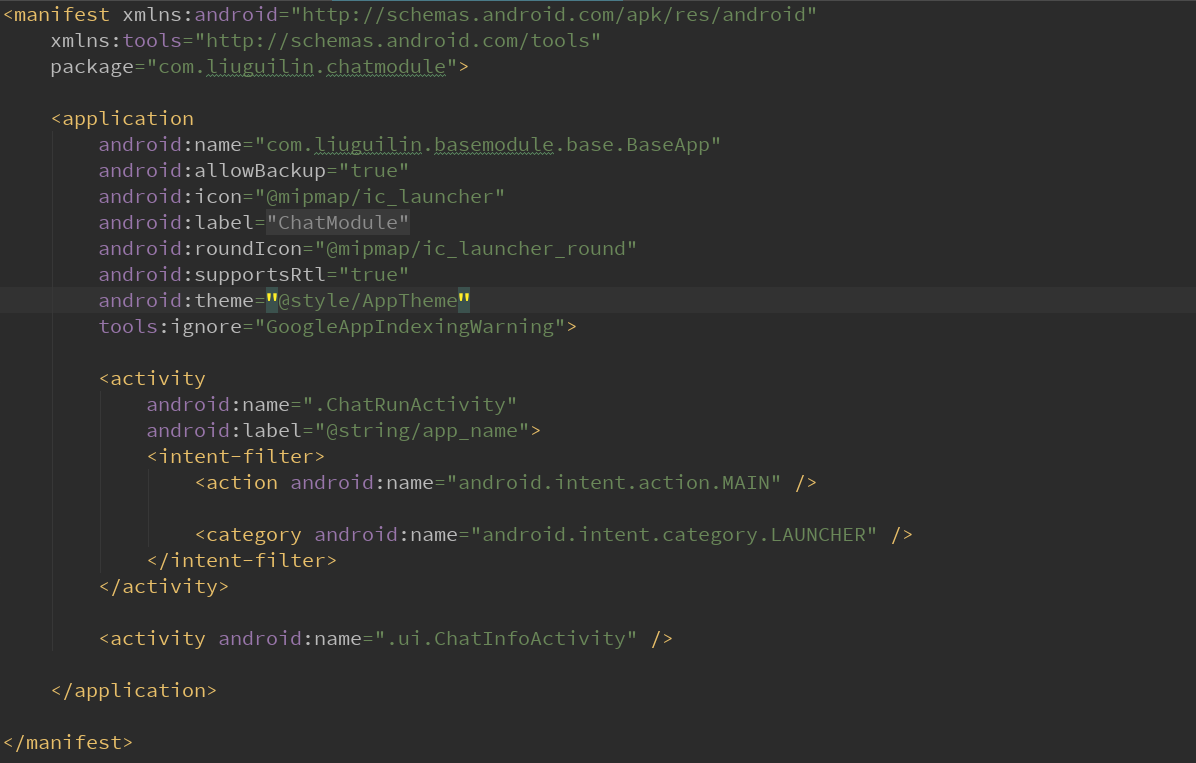Screen dimensions: 1196x763
Task: Click the <category tag name
Action: (x=248, y=534)
